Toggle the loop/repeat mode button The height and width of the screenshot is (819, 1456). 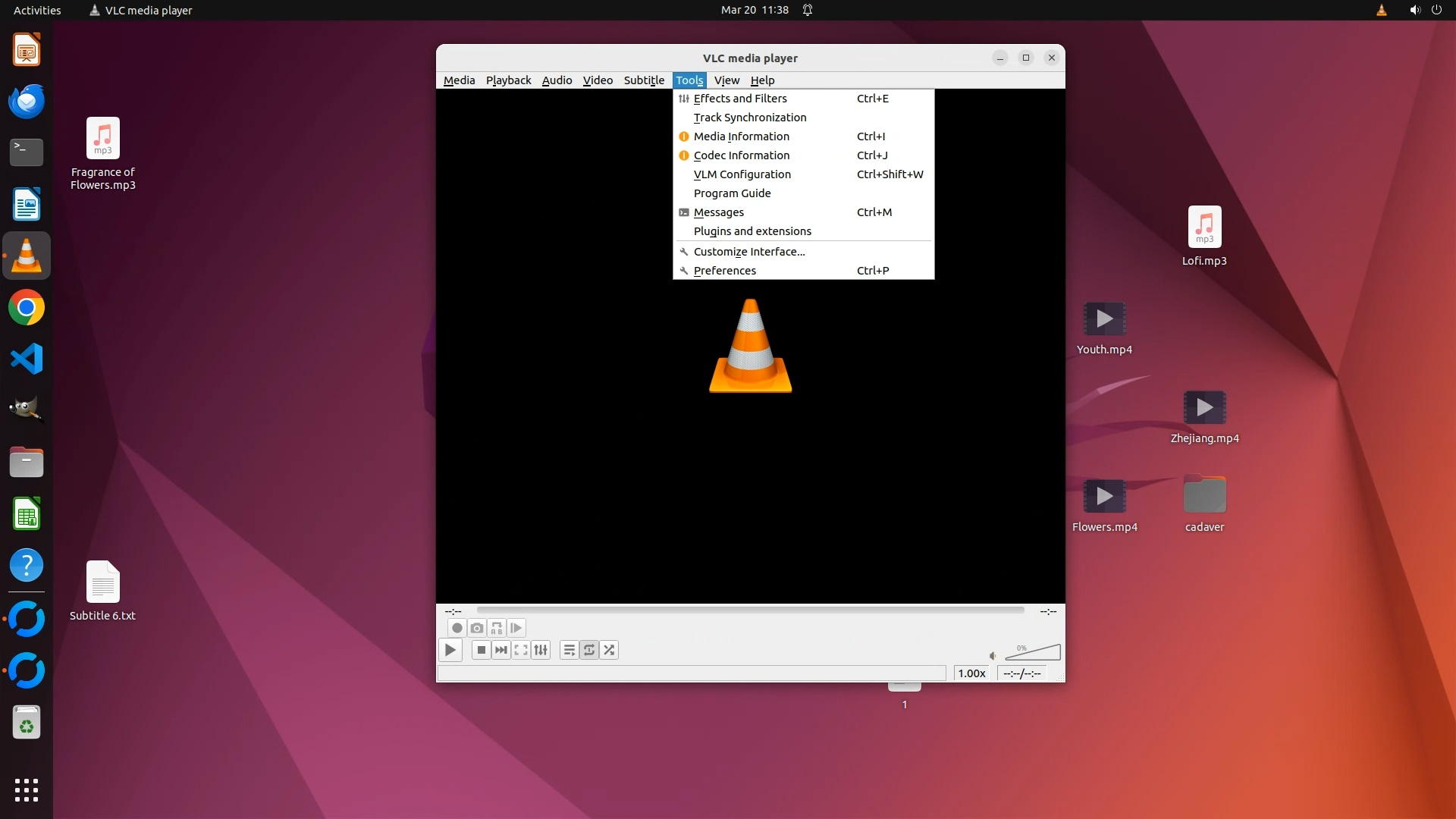589,650
